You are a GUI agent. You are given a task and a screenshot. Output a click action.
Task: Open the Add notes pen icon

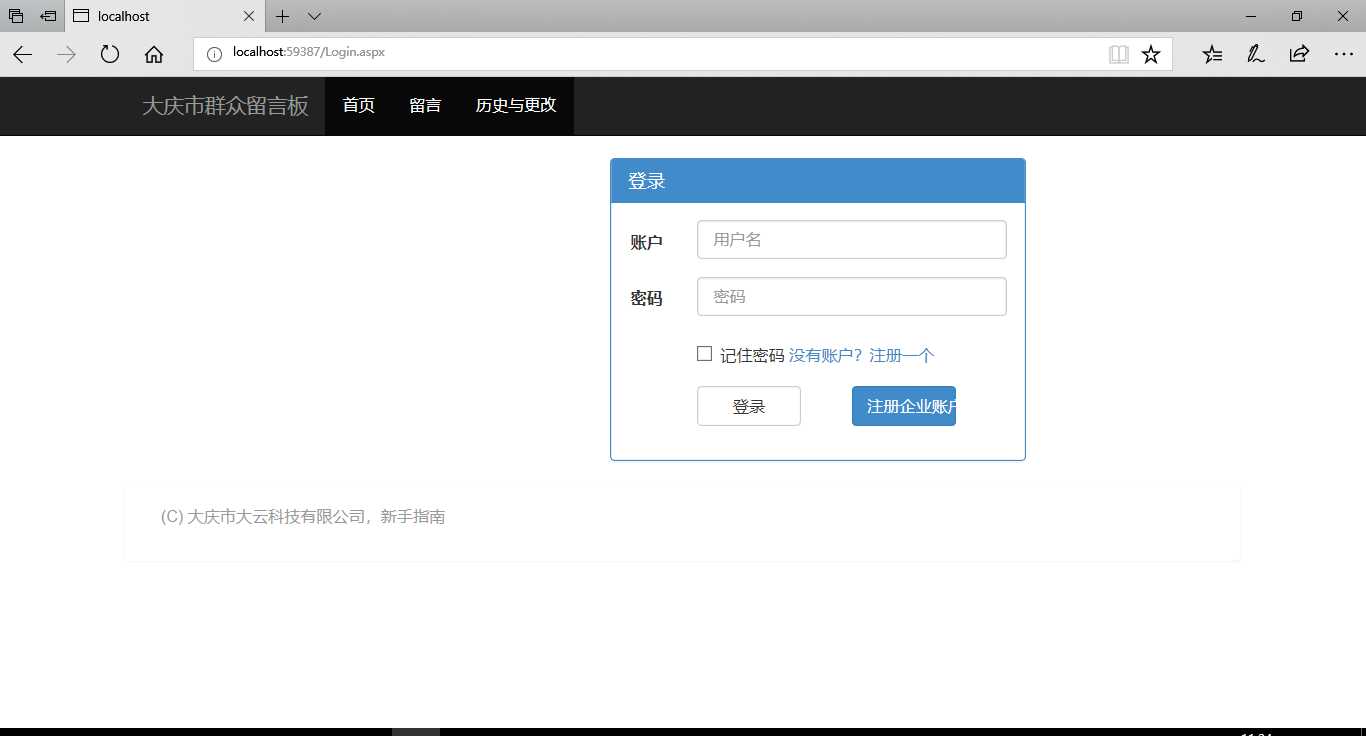1255,54
